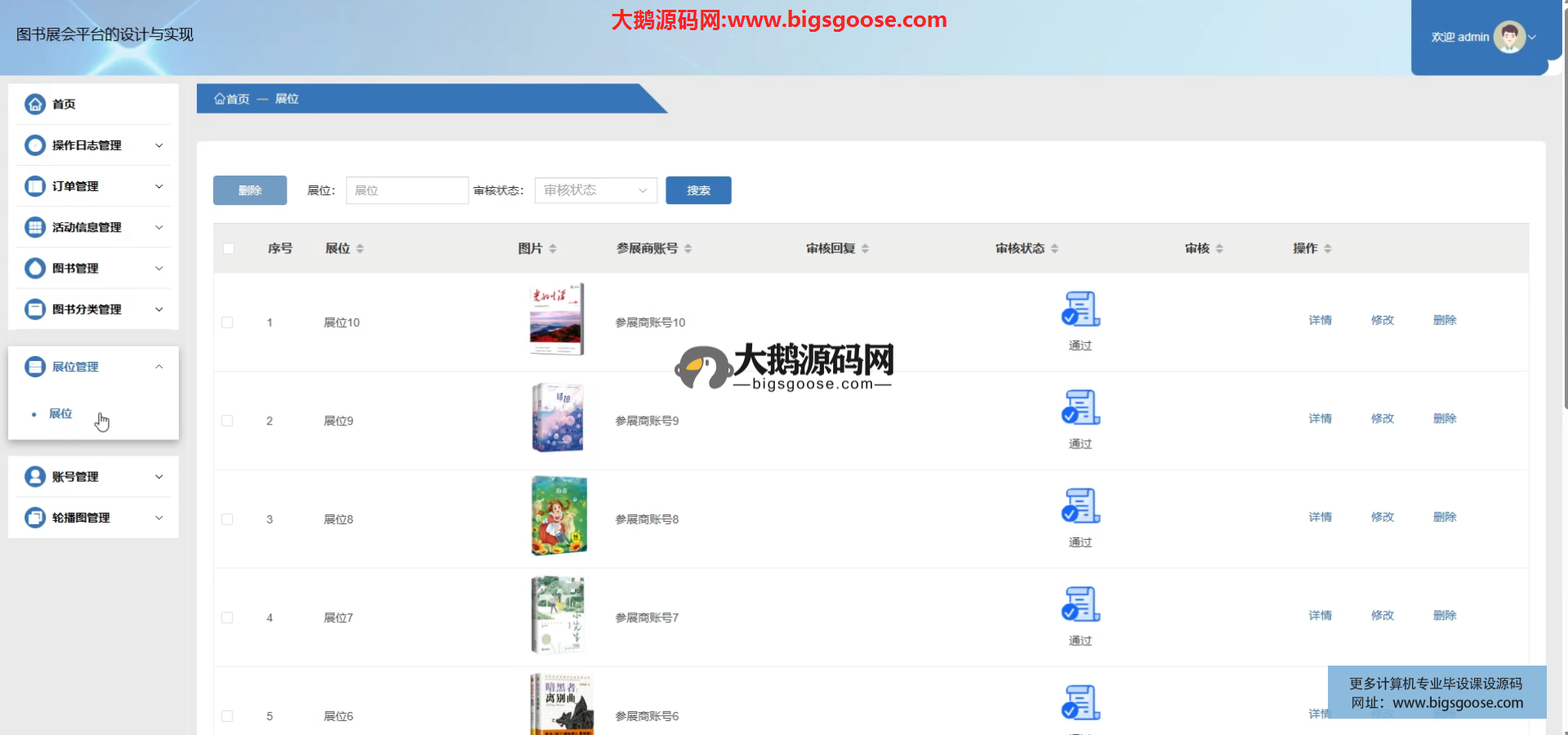The height and width of the screenshot is (735, 1568).
Task: Click approval status icon for 展位10
Action: [x=1080, y=310]
